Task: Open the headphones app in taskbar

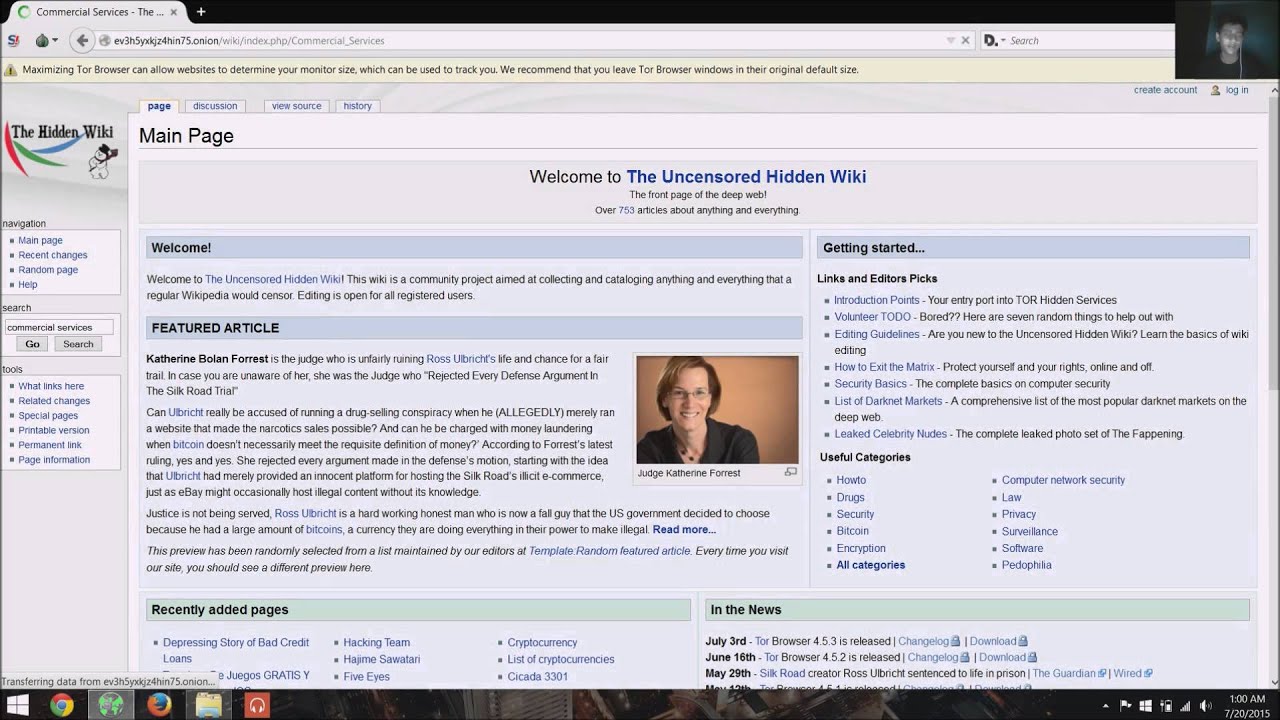Action: 257,705
